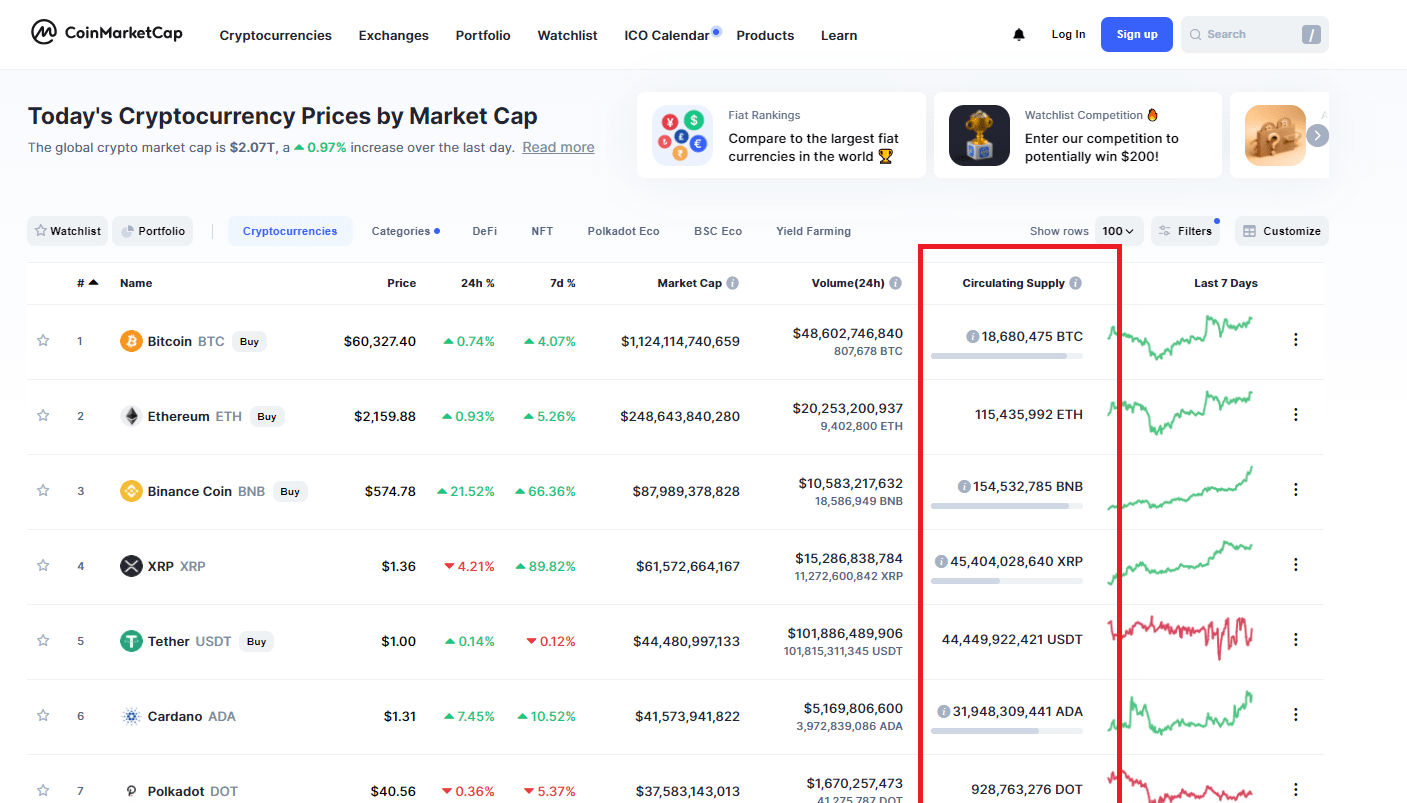
Task: Click Buy button next to Tether
Action: click(x=256, y=641)
